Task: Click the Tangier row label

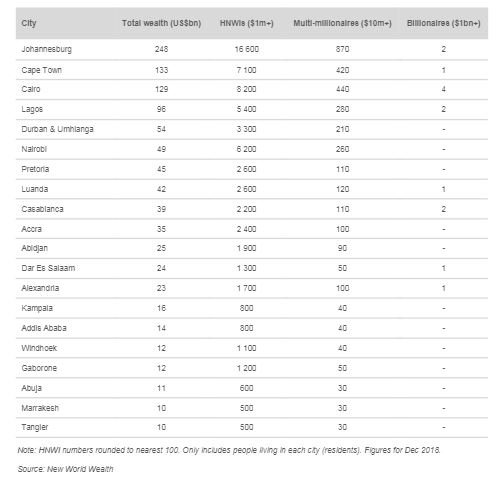Action: coord(35,427)
